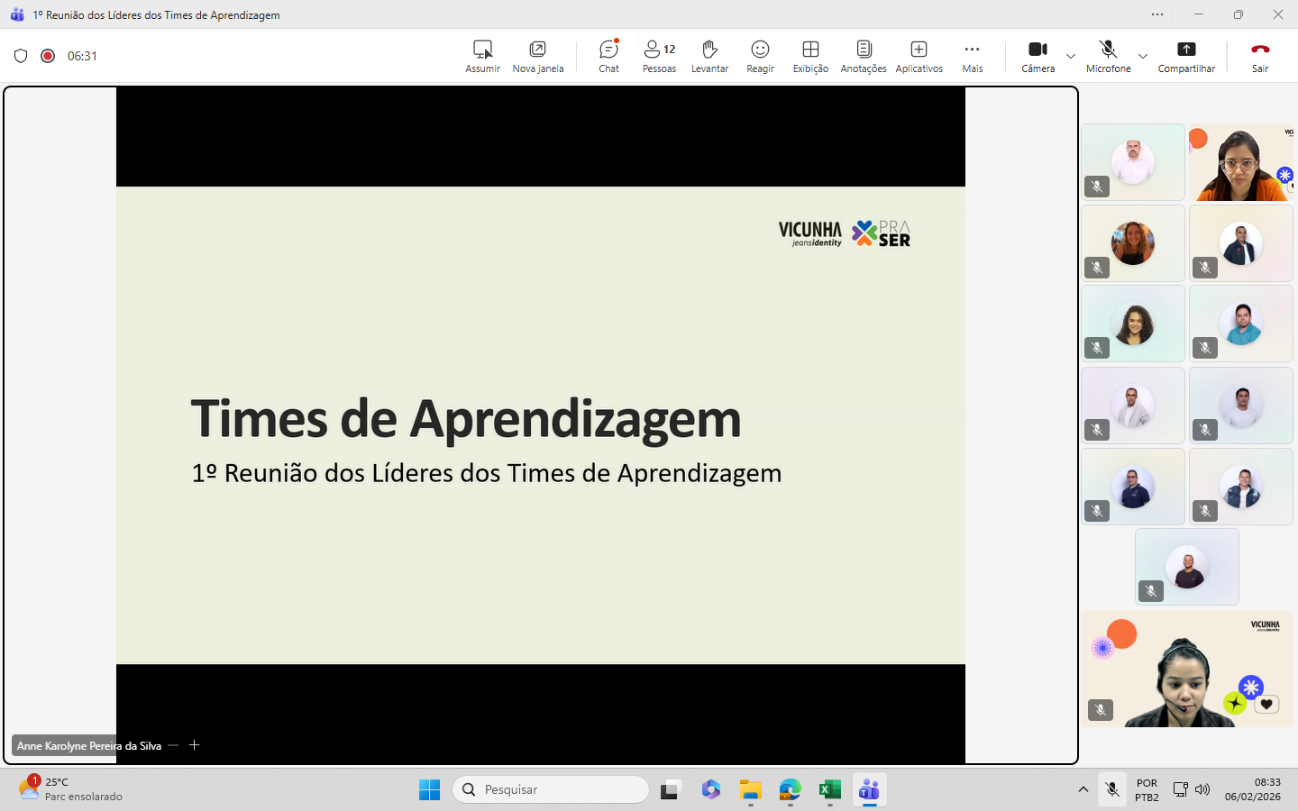Unmute the Microfone in toolbar
Viewport: 1298px width, 811px height.
1107,55
